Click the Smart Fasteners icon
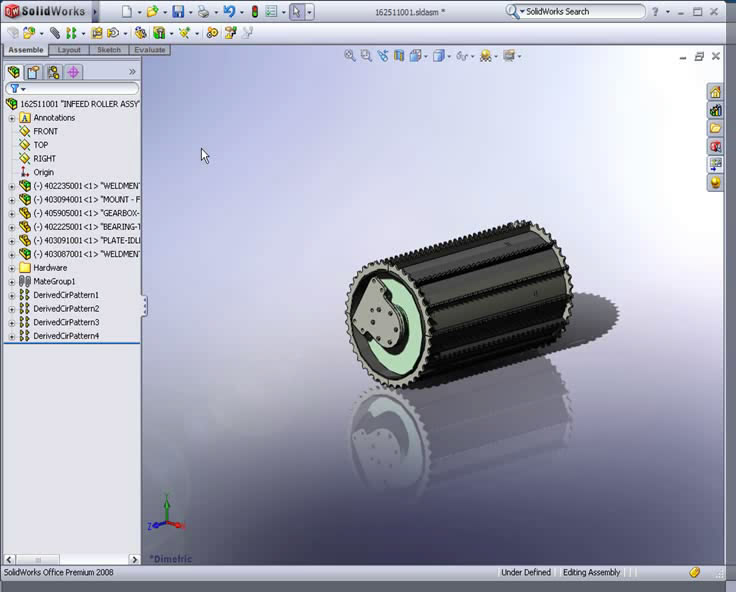736x592 pixels. [97, 32]
